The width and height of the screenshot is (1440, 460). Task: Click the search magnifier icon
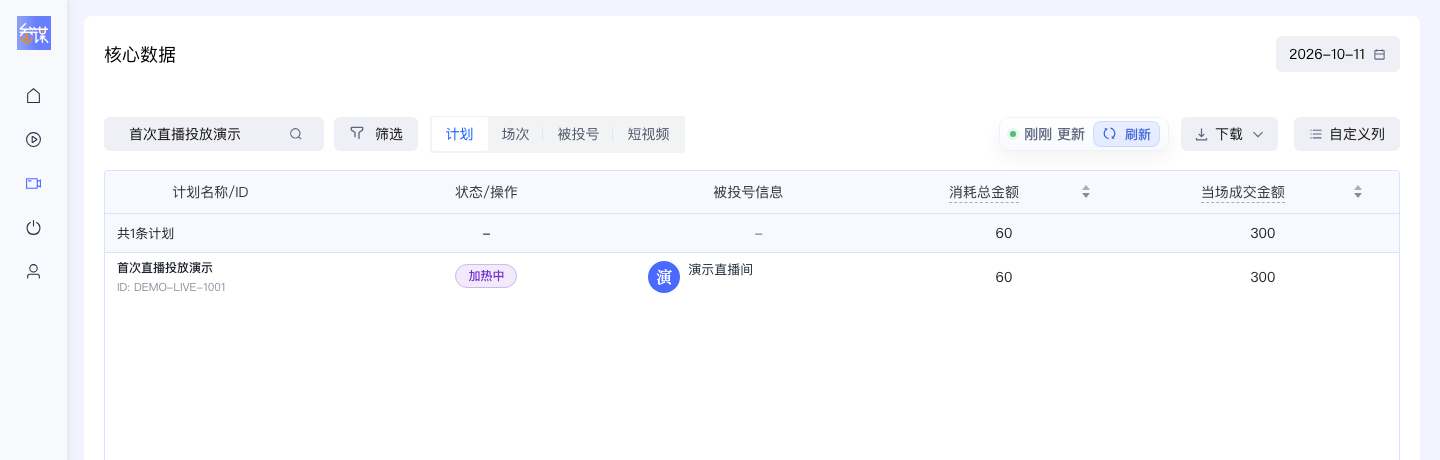tap(296, 134)
